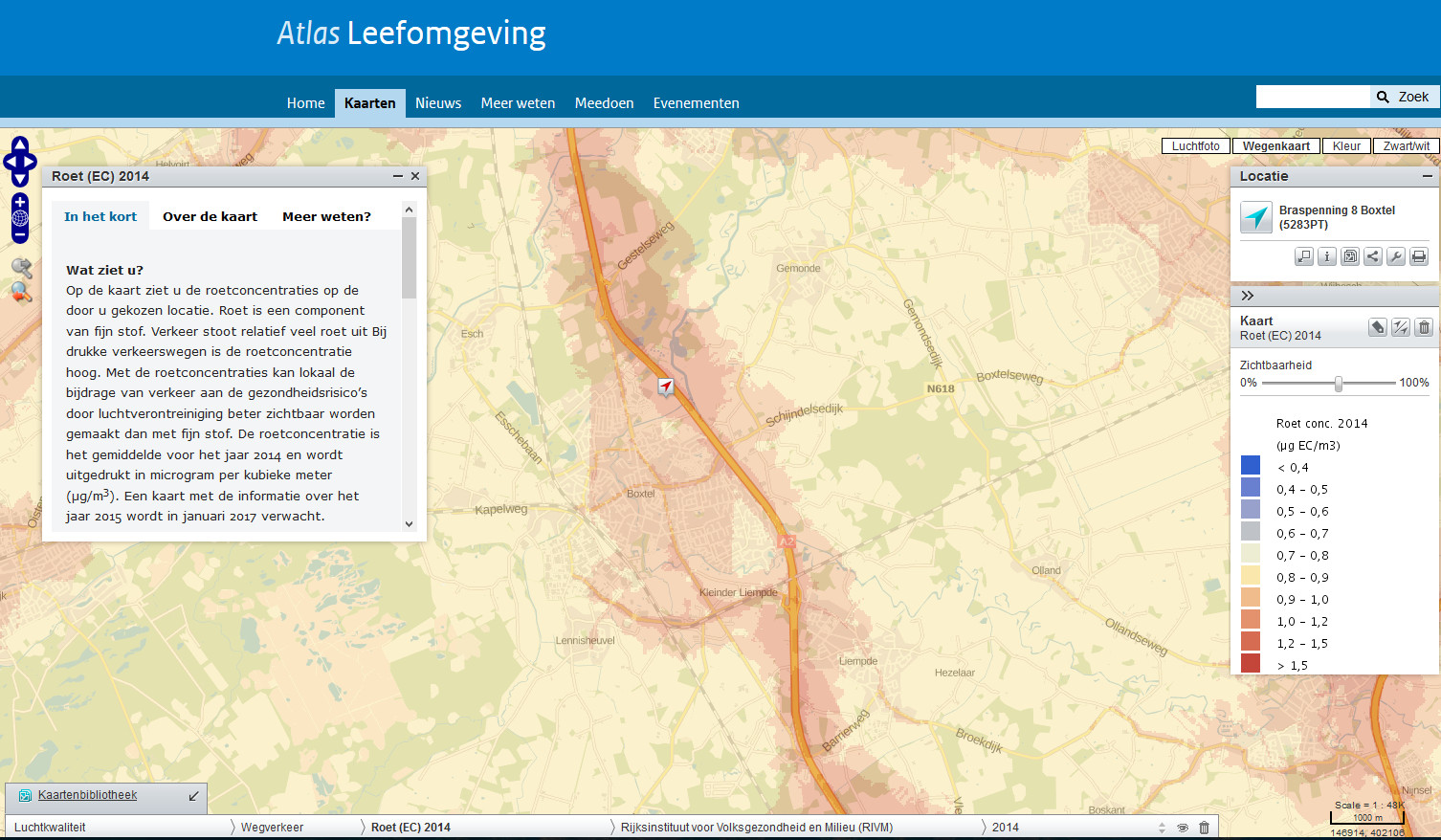Close the Roet (EC) 2014 info window

[x=415, y=176]
